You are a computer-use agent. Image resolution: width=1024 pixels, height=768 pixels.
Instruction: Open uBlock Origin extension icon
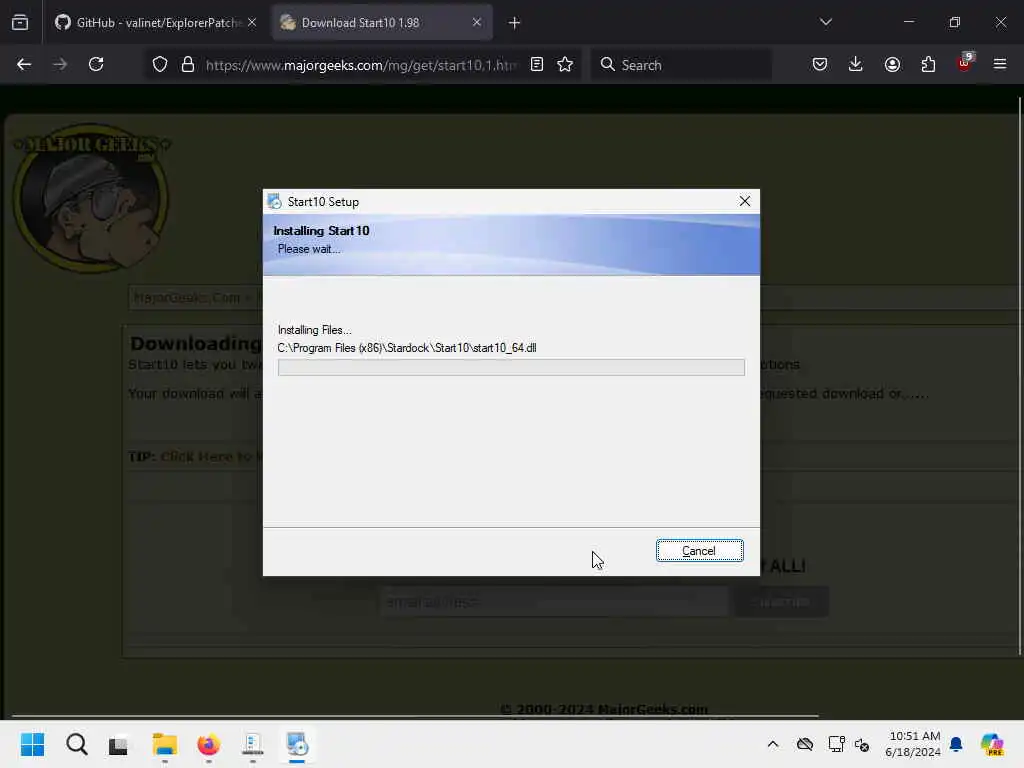(965, 63)
